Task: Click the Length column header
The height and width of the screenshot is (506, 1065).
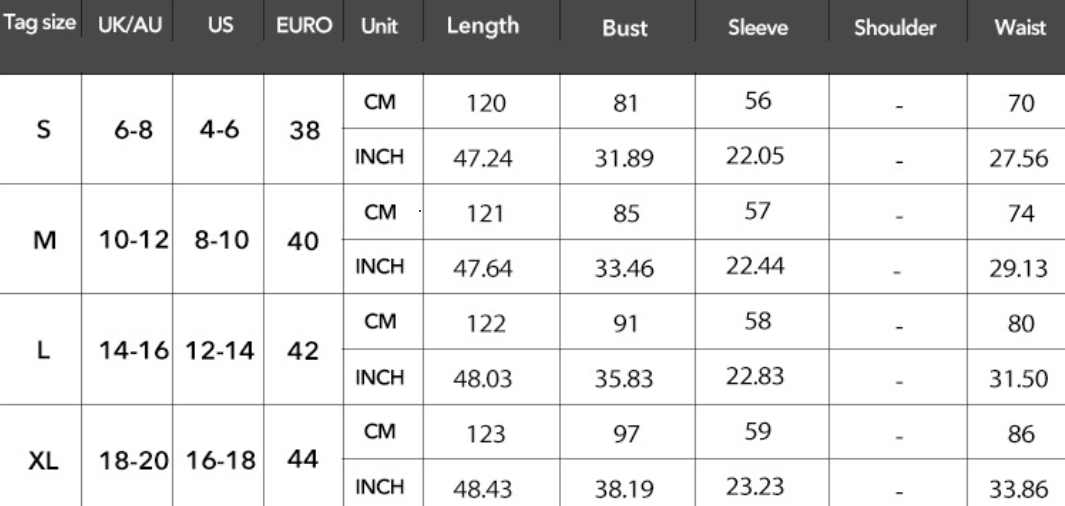Action: [482, 27]
